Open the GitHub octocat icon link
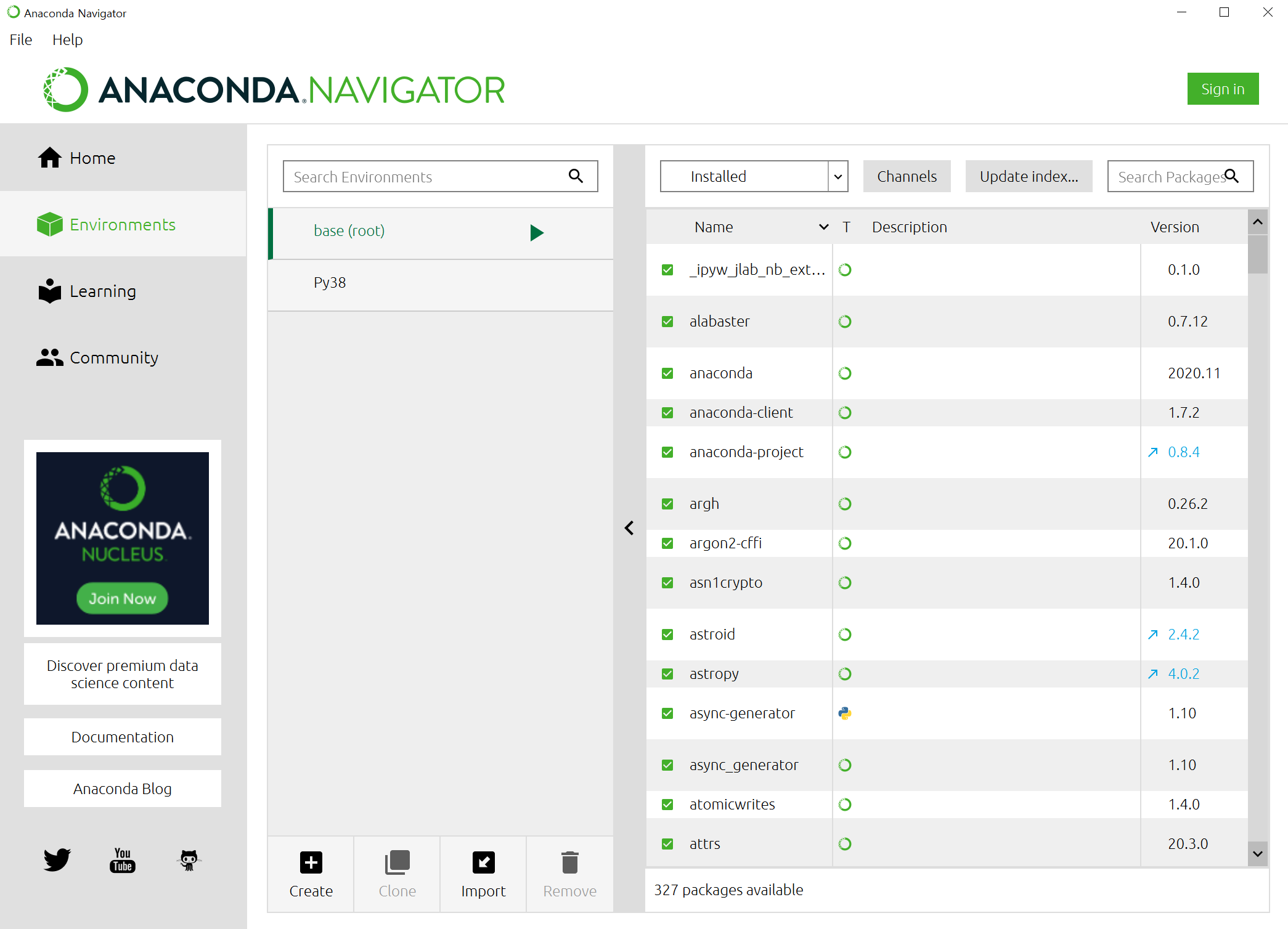1288x929 pixels. tap(189, 859)
